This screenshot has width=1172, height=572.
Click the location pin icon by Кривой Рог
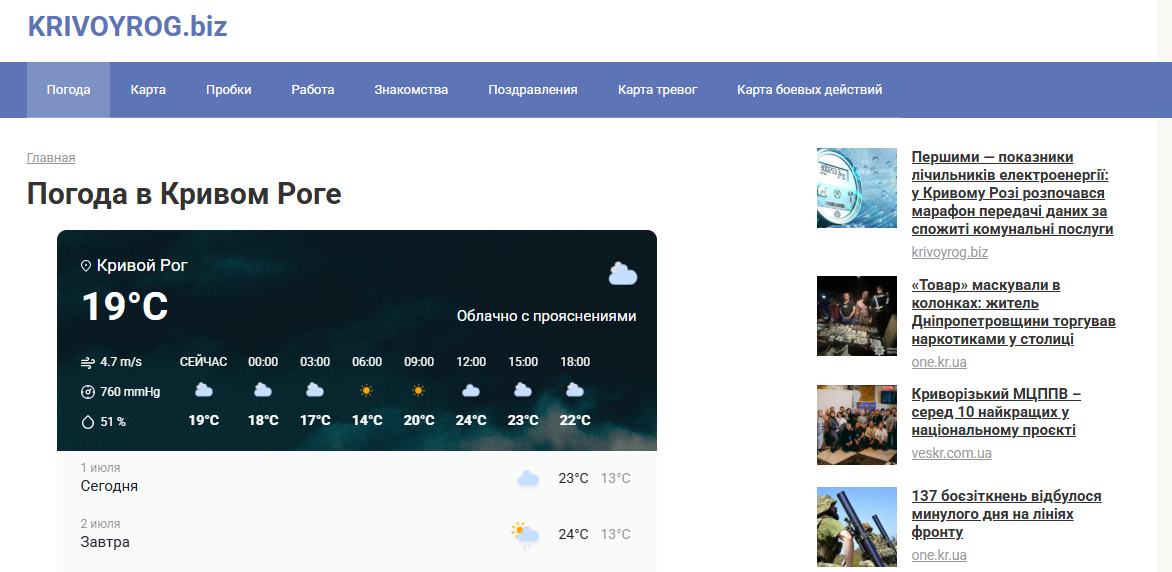click(86, 265)
